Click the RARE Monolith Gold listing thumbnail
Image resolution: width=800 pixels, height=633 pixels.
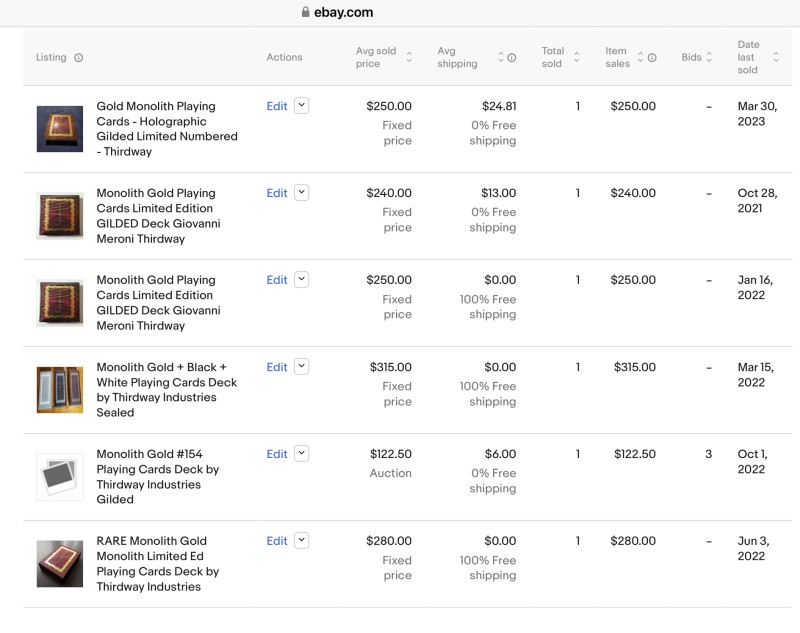60,564
